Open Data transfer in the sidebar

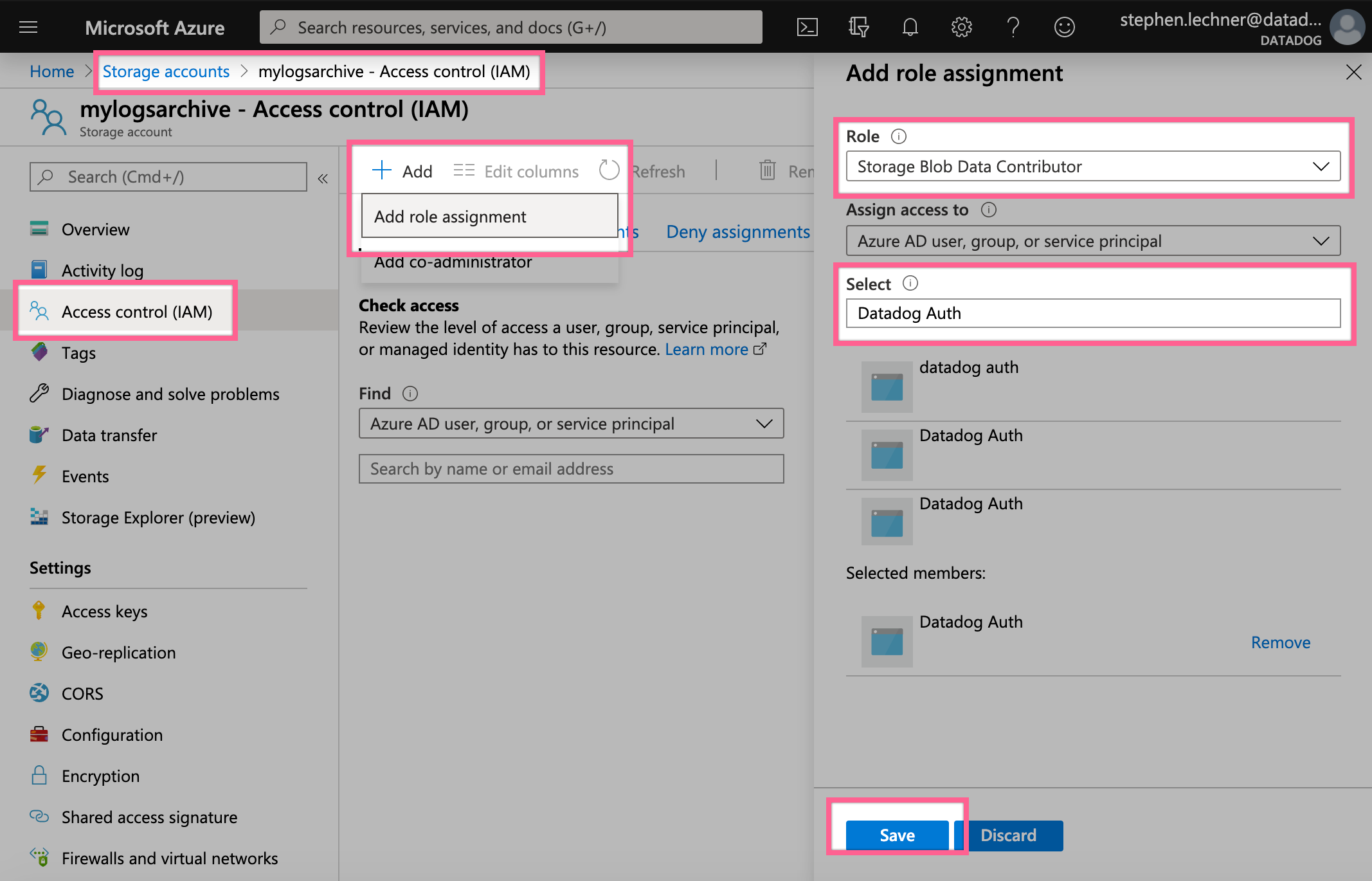click(93, 435)
